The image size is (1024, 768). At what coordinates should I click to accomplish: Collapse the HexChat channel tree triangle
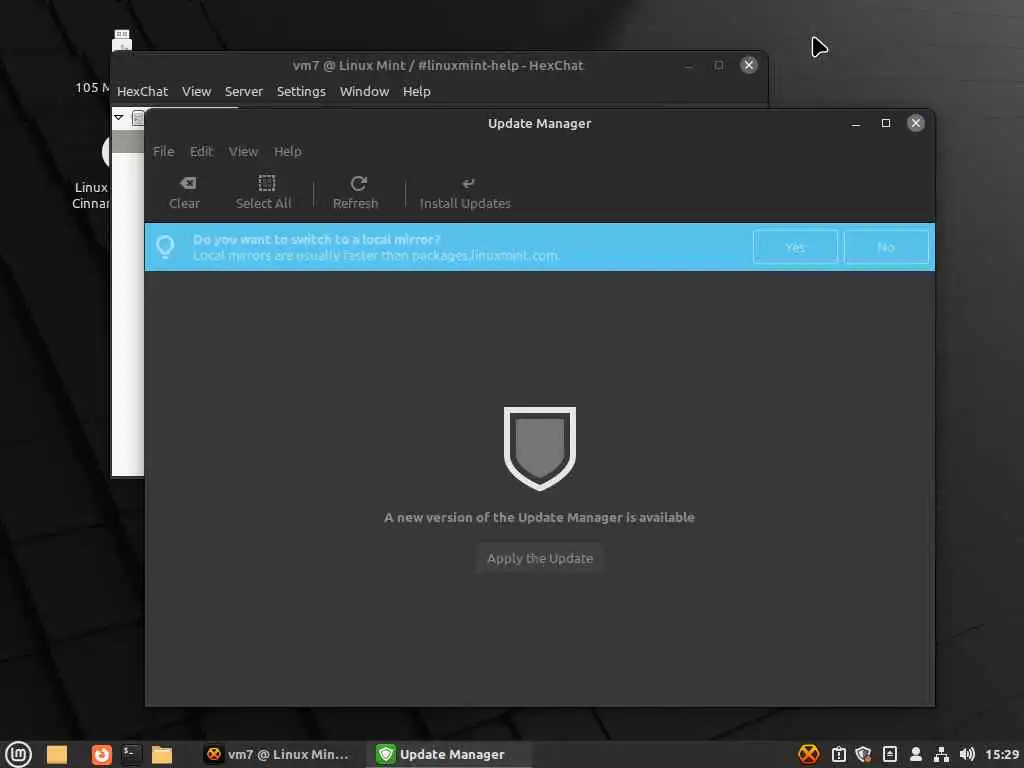pos(119,118)
